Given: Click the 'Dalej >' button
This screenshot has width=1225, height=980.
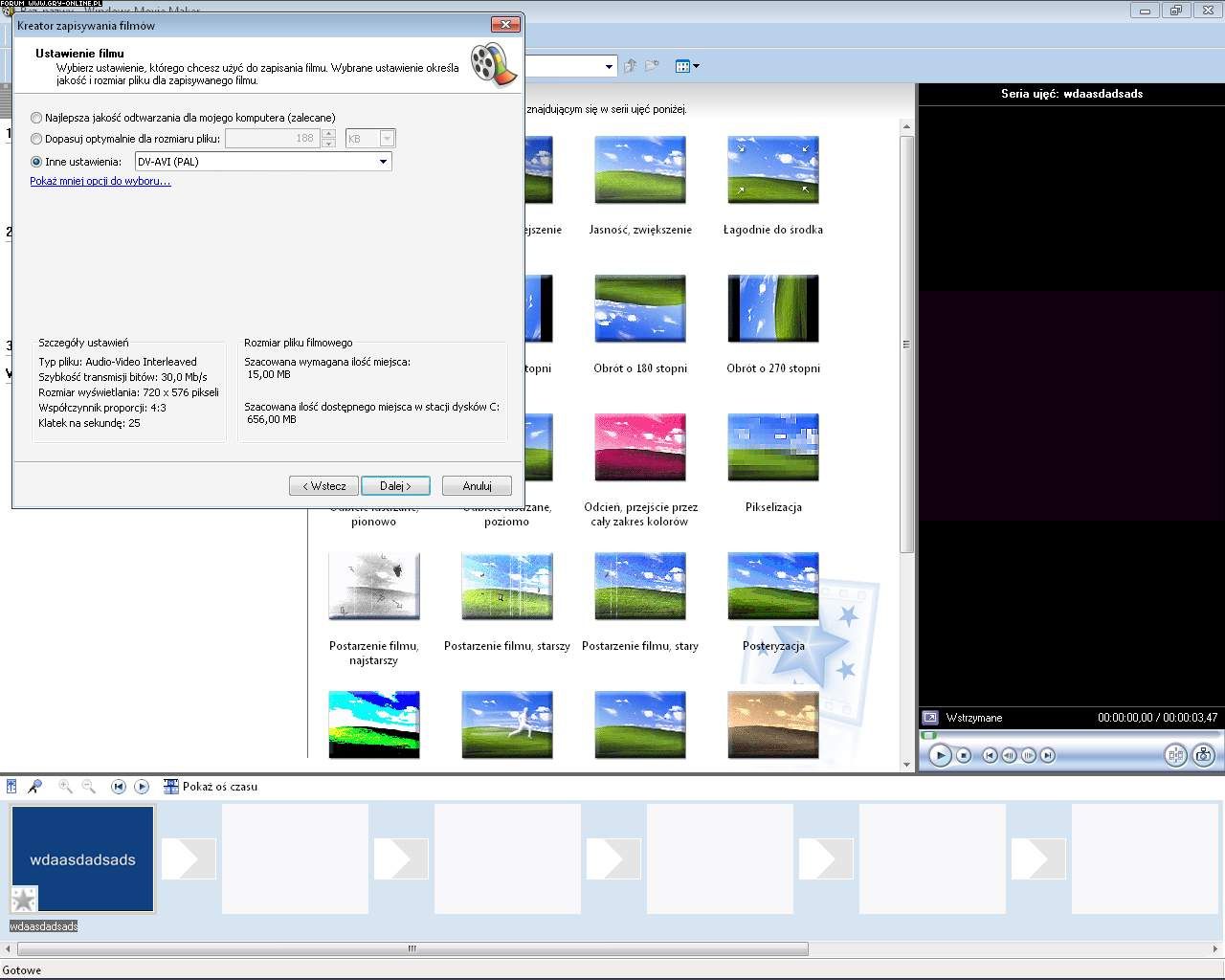Looking at the screenshot, I should tap(395, 486).
